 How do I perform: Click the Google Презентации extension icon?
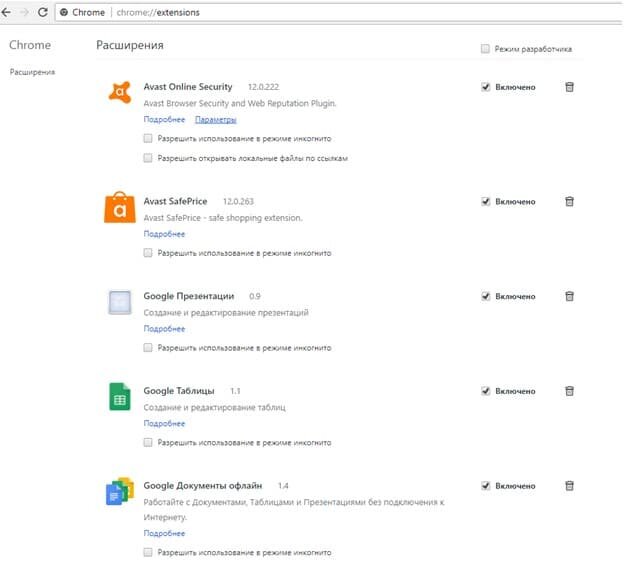[120, 302]
